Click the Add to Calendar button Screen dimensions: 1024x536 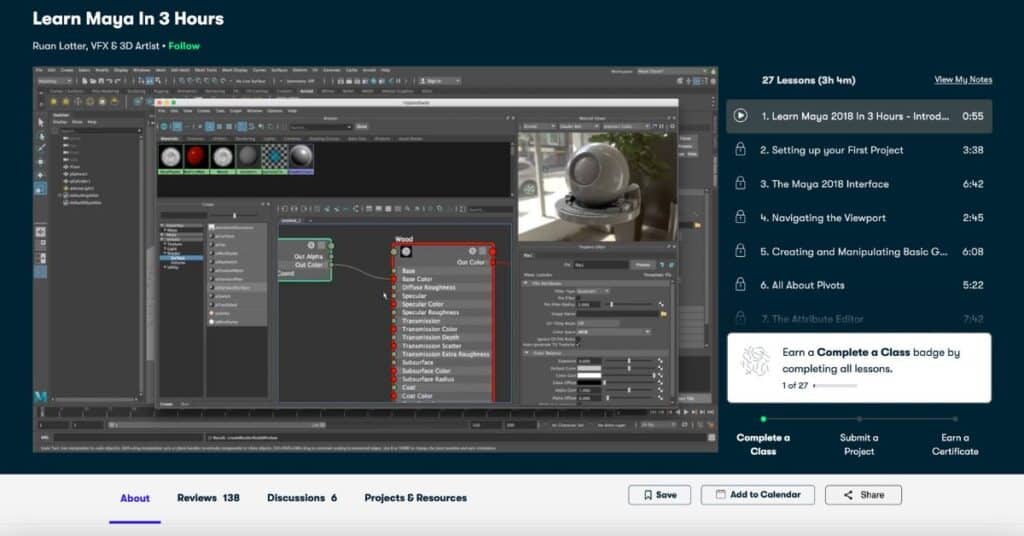[x=758, y=495]
